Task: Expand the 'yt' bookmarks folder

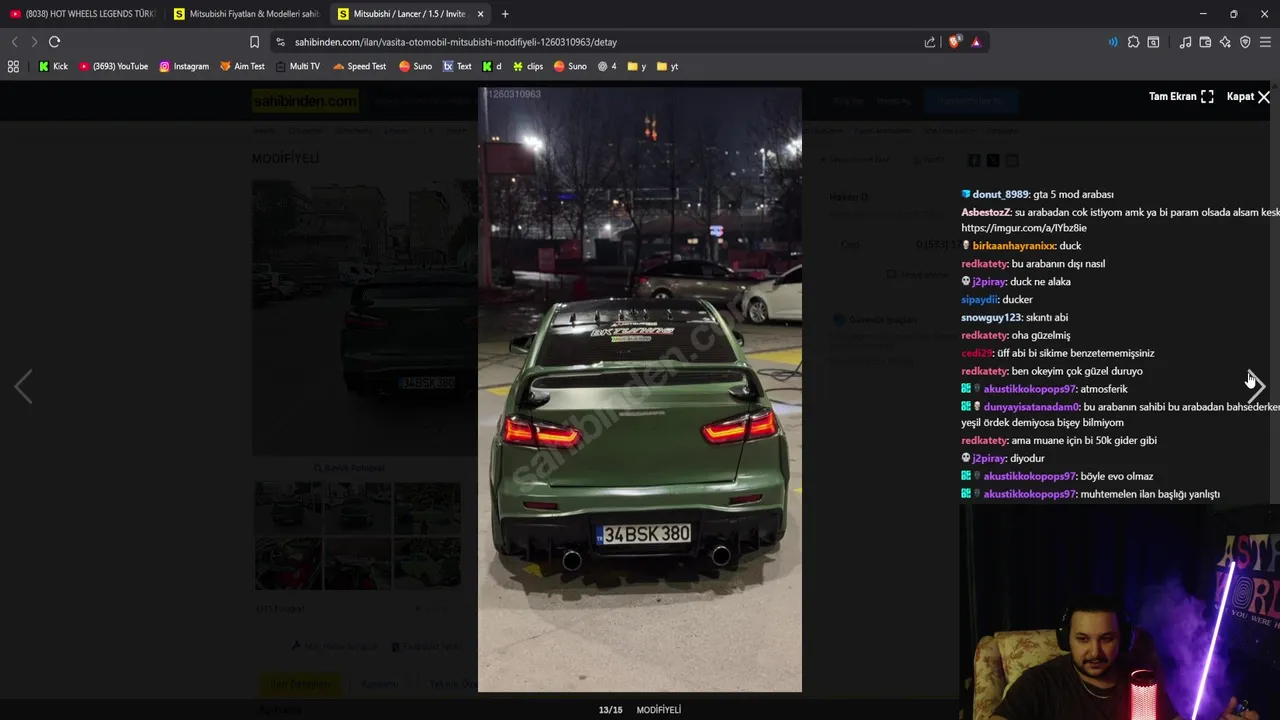Action: [x=668, y=66]
